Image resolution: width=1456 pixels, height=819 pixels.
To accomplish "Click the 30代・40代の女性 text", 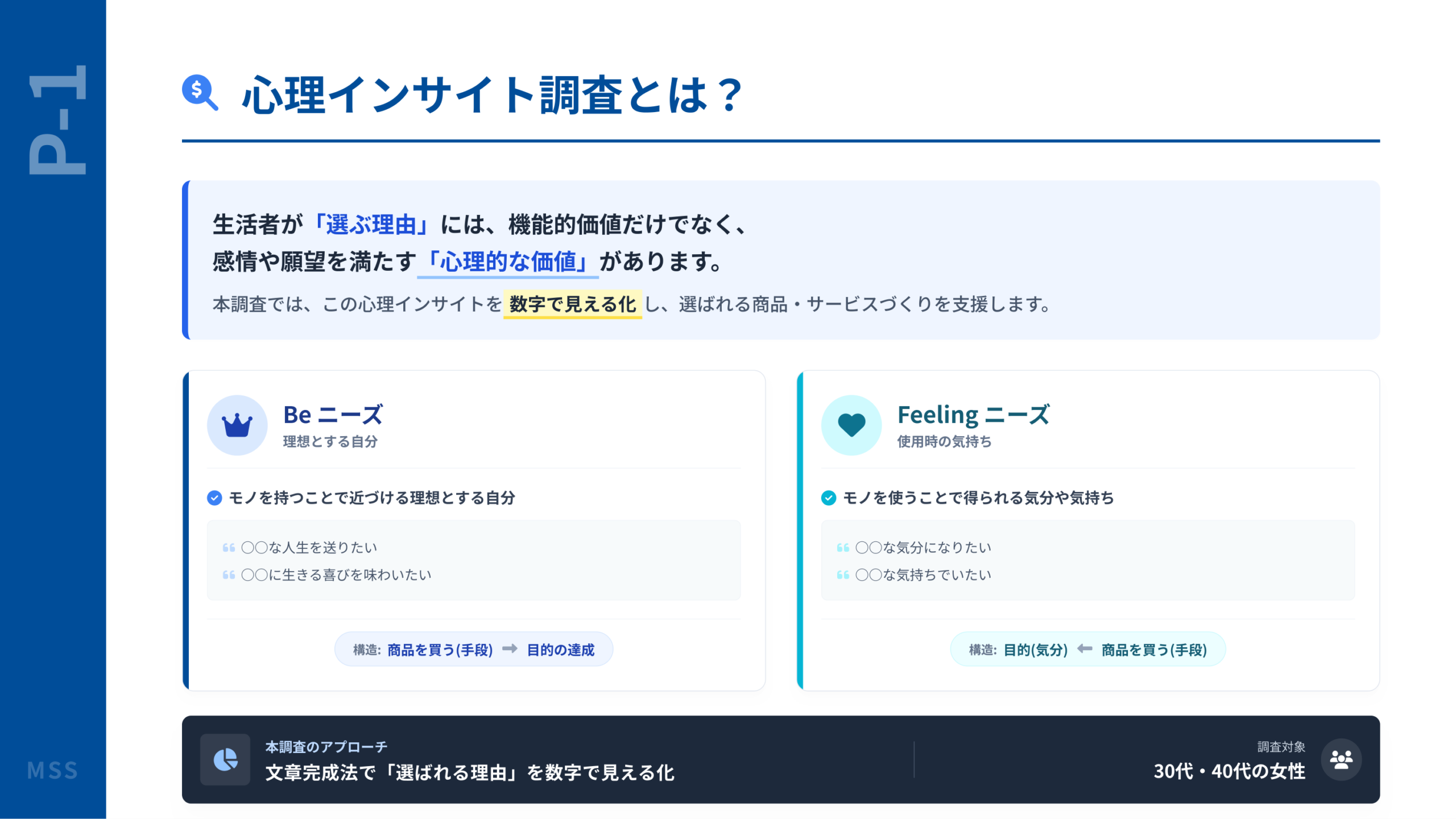I will coord(1229,772).
